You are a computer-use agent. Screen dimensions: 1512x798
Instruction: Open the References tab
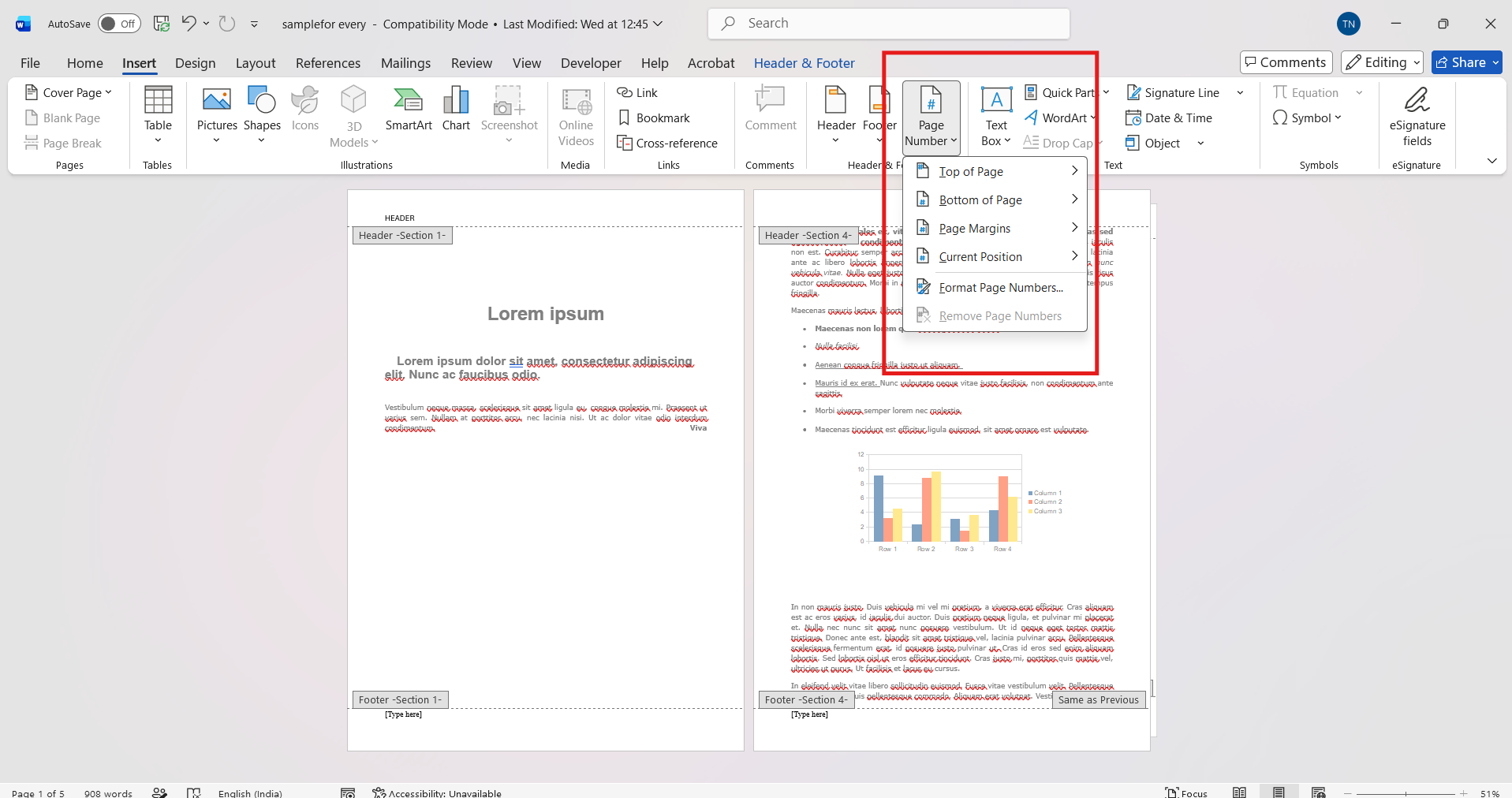point(328,63)
